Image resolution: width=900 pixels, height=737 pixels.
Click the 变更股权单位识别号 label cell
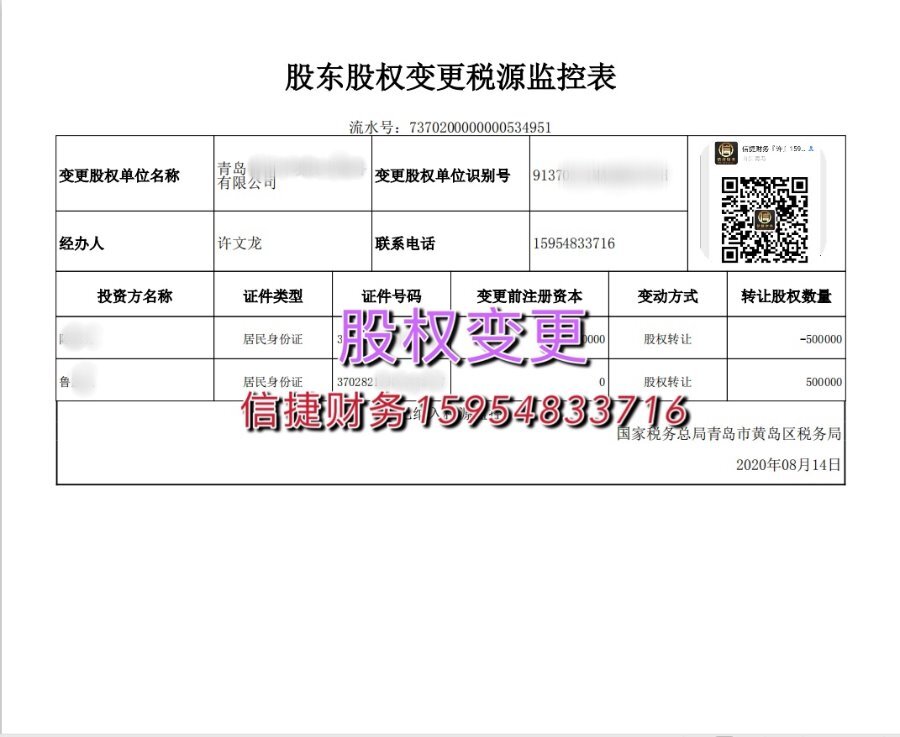coord(442,176)
